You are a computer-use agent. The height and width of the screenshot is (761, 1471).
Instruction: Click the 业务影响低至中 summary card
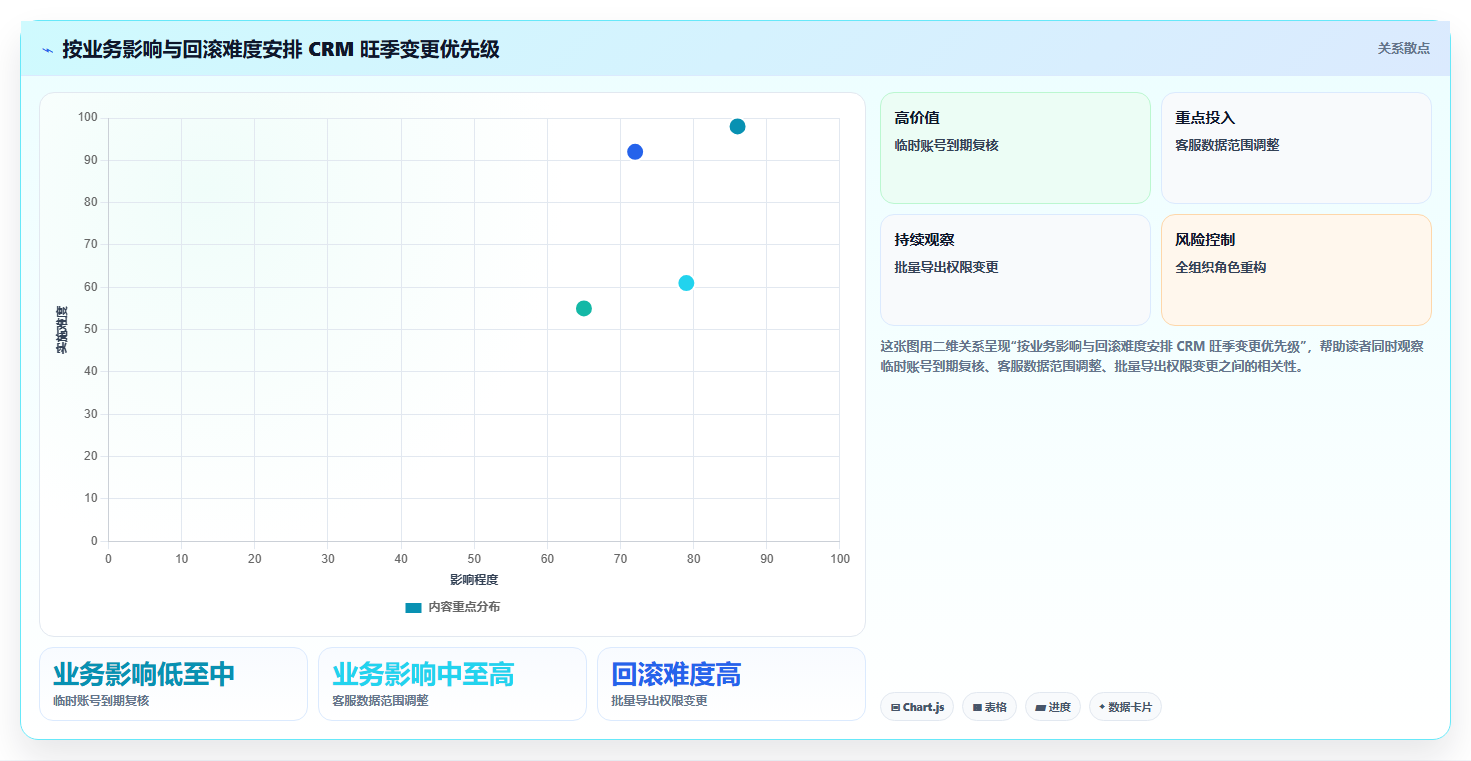tap(173, 684)
